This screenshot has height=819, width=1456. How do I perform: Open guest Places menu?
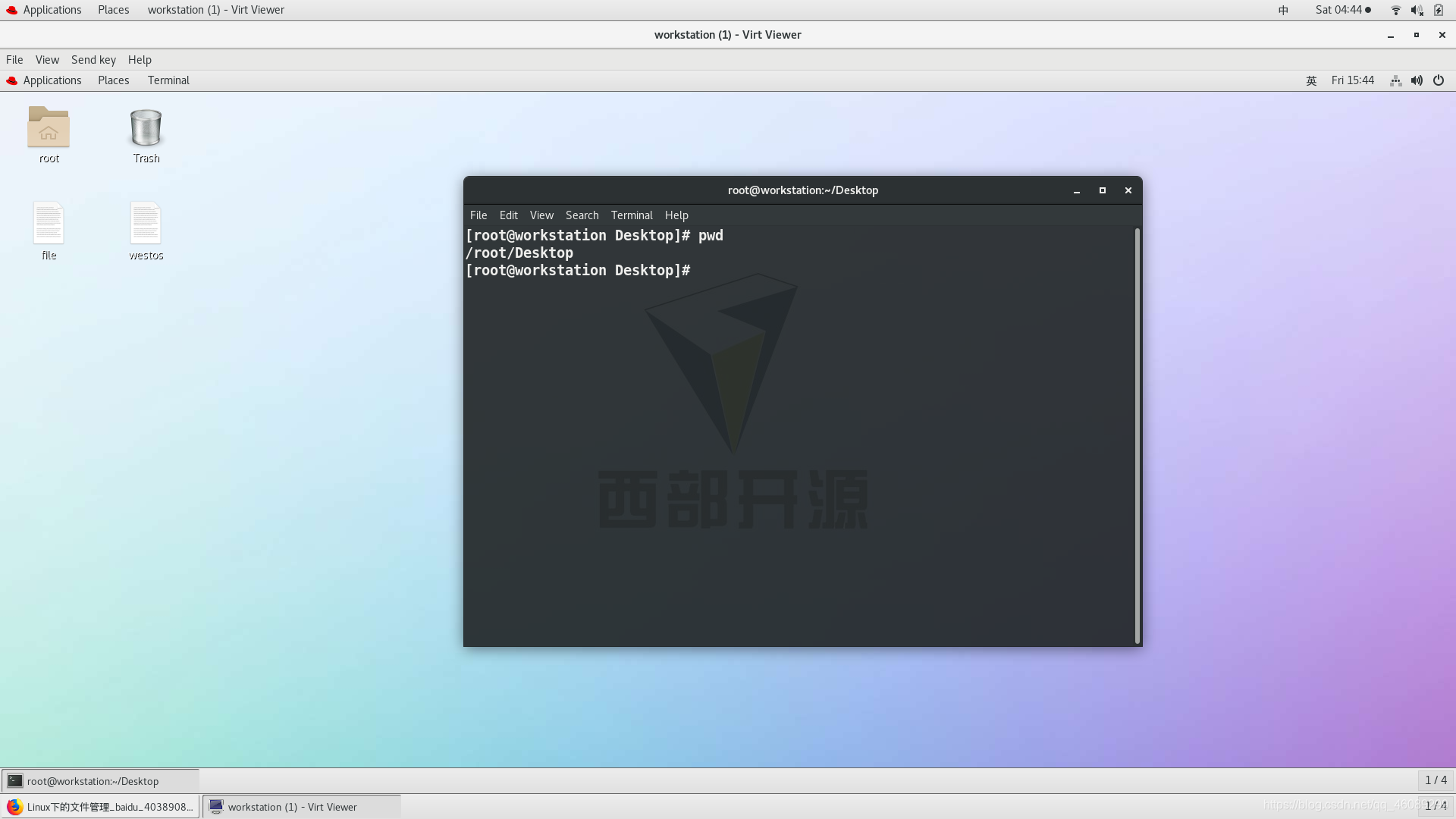click(x=114, y=80)
